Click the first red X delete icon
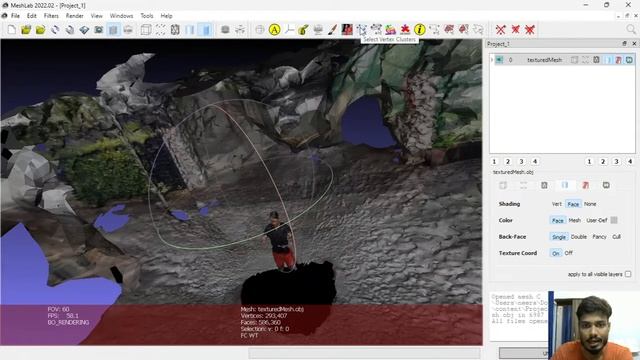The height and width of the screenshot is (360, 640). coord(501,29)
